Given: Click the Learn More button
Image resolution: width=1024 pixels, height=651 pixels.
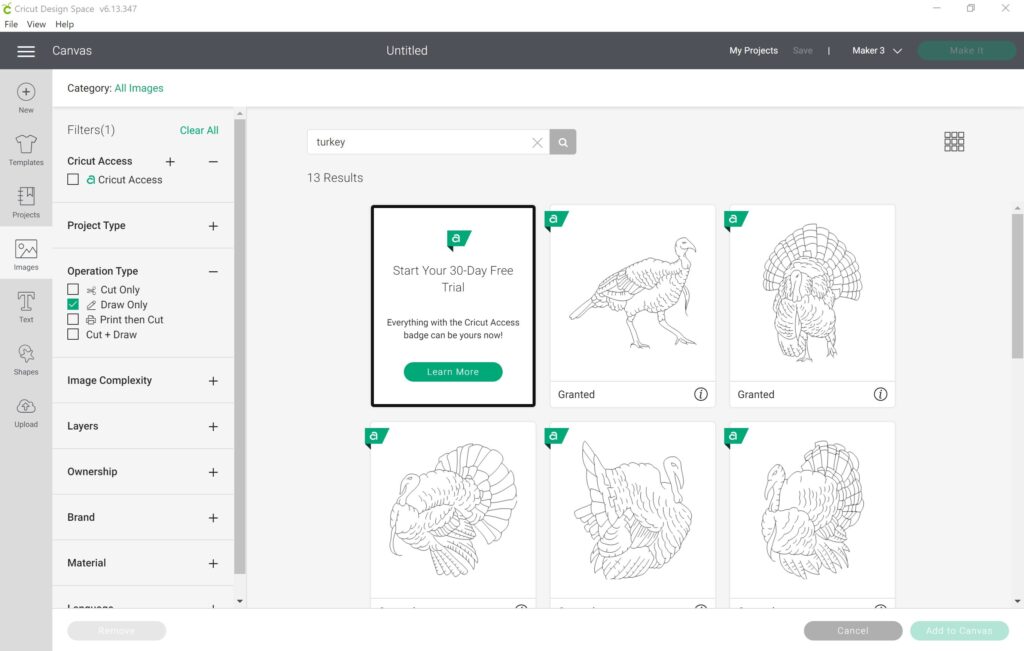Looking at the screenshot, I should pos(453,372).
